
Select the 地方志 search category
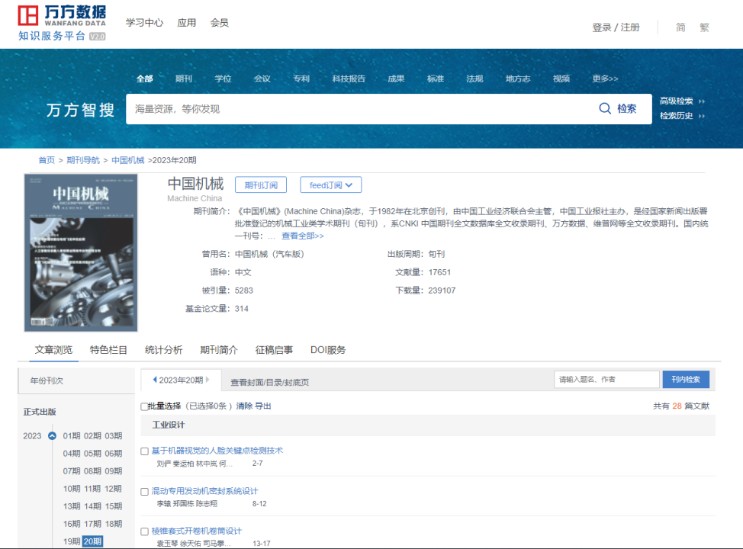click(518, 79)
